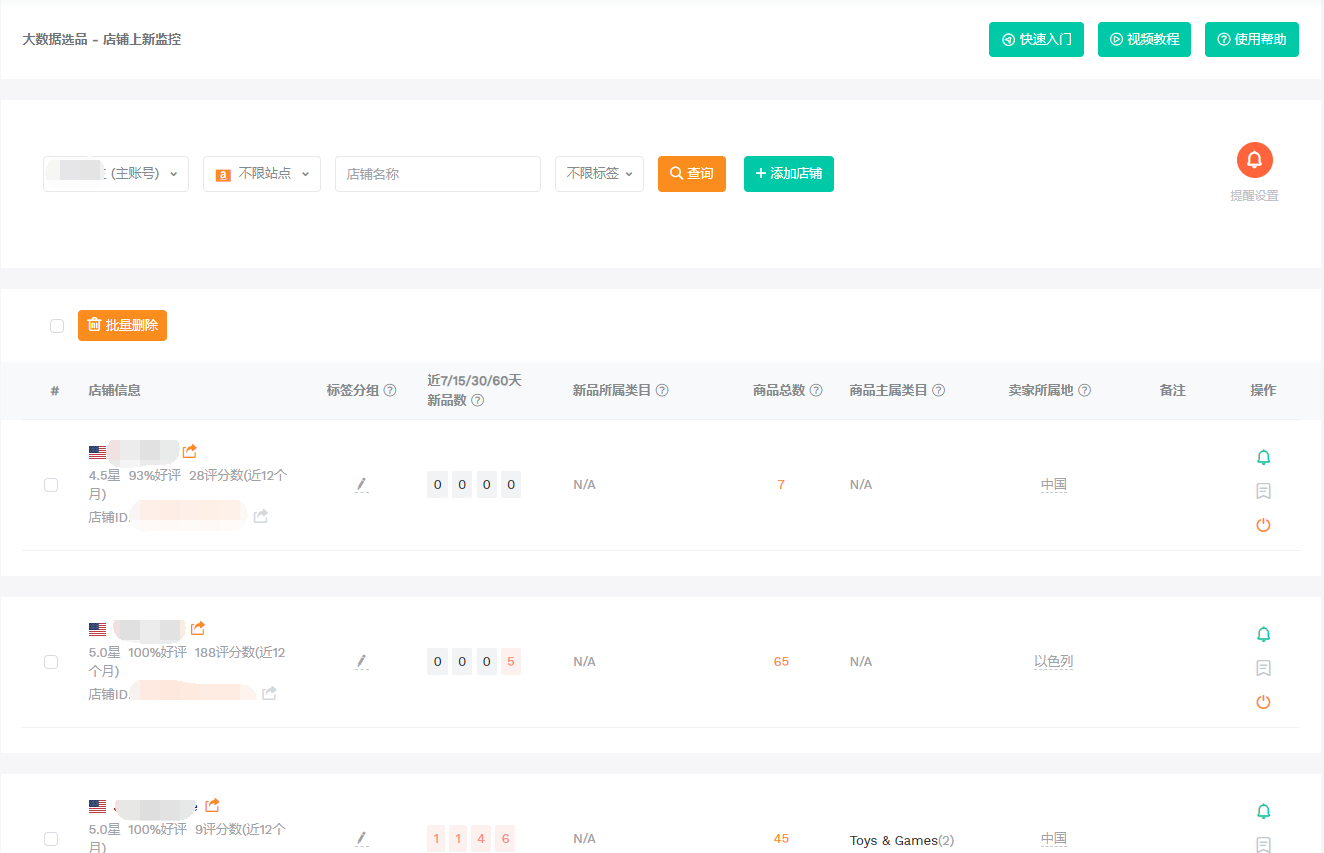Click help icon next to 商品主属类目 header
Screen dimensions: 1324x853
coord(938,391)
